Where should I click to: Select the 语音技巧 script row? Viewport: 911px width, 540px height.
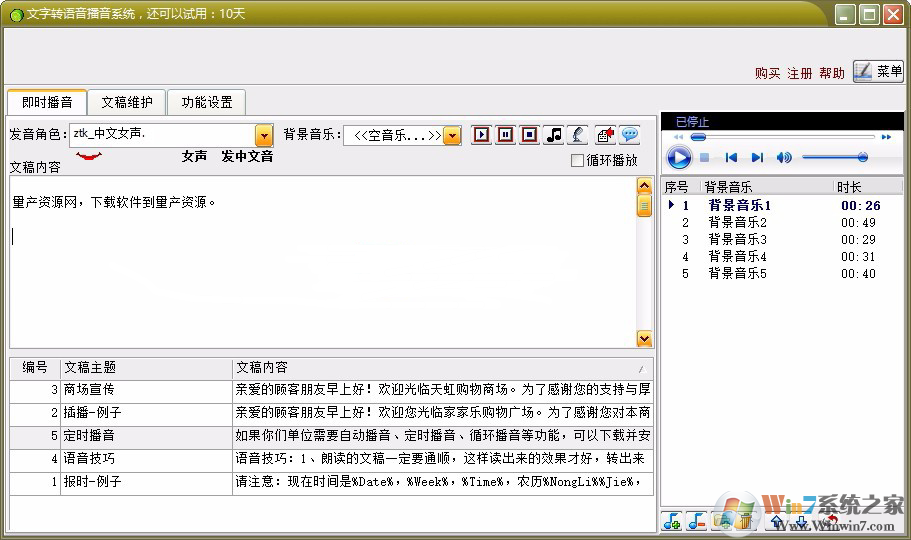(331, 459)
